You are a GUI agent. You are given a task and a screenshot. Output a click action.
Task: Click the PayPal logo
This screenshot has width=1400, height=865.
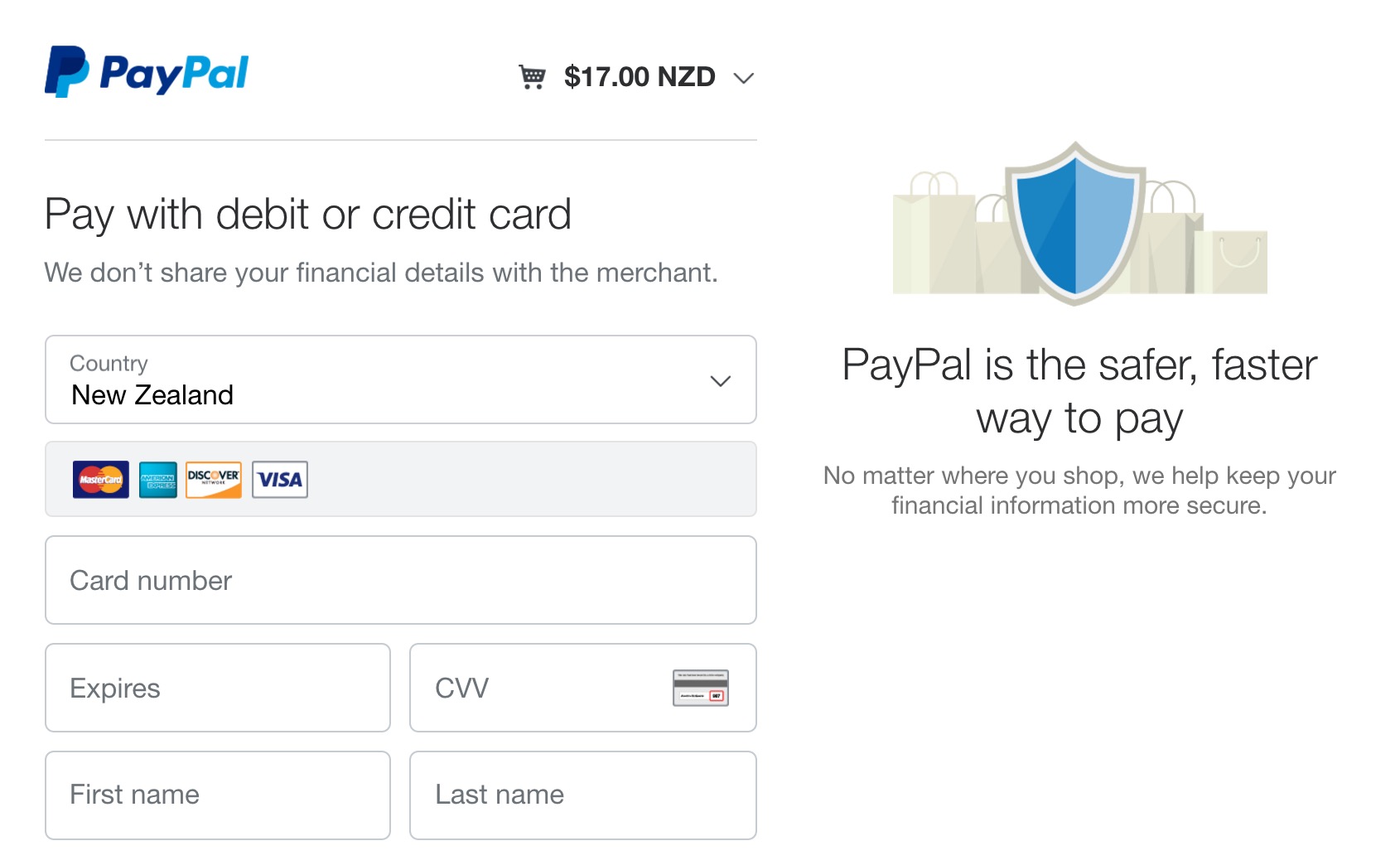tap(147, 72)
